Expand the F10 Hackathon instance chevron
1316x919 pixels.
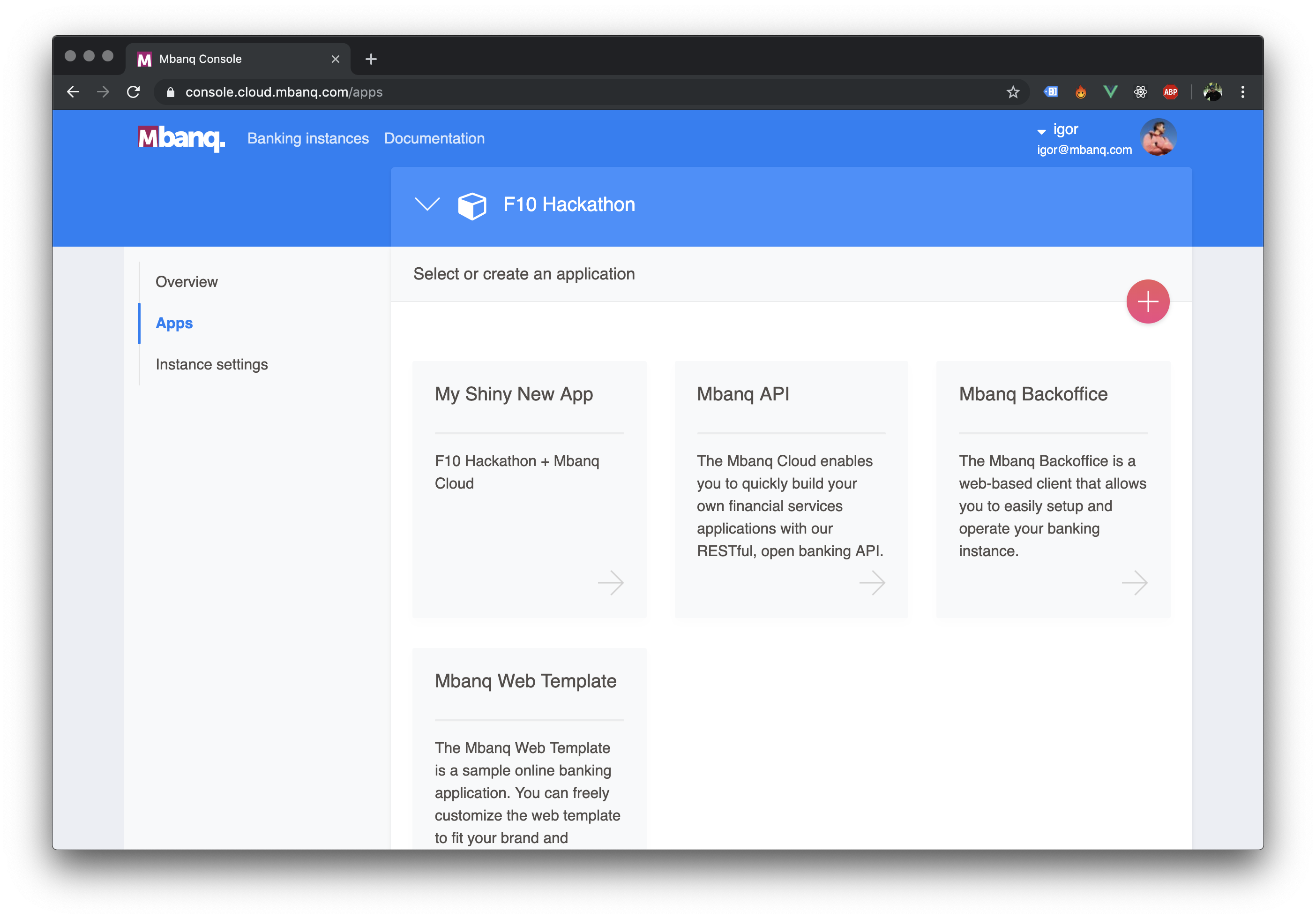[x=427, y=204]
